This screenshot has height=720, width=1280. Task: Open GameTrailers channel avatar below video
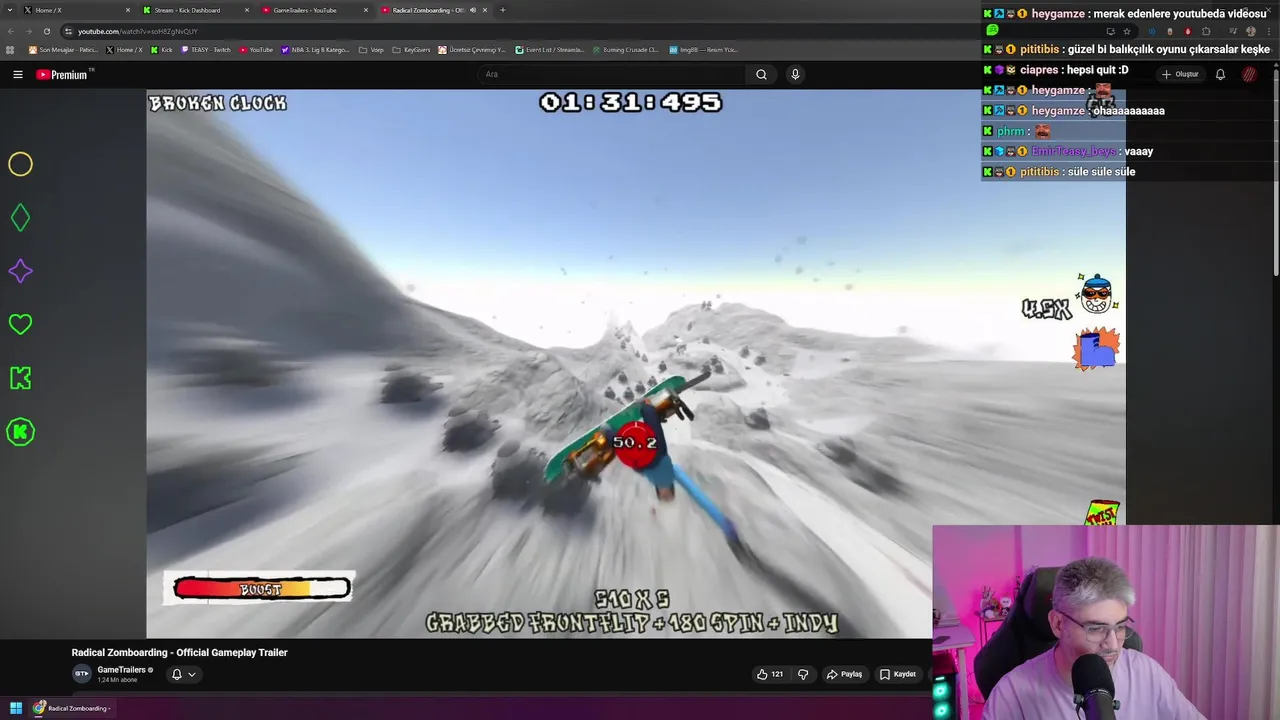[x=81, y=674]
